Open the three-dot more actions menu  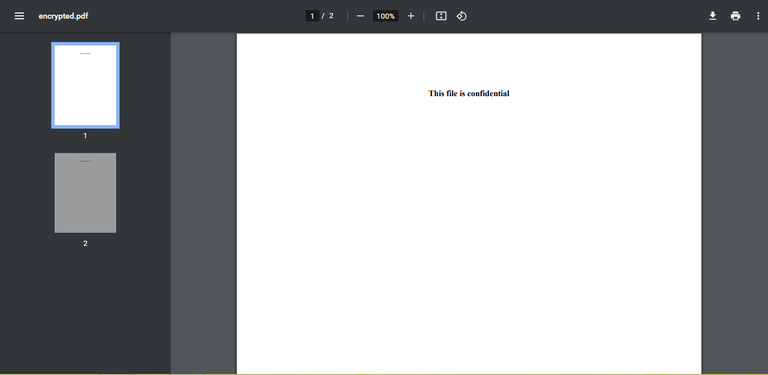pyautogui.click(x=758, y=16)
